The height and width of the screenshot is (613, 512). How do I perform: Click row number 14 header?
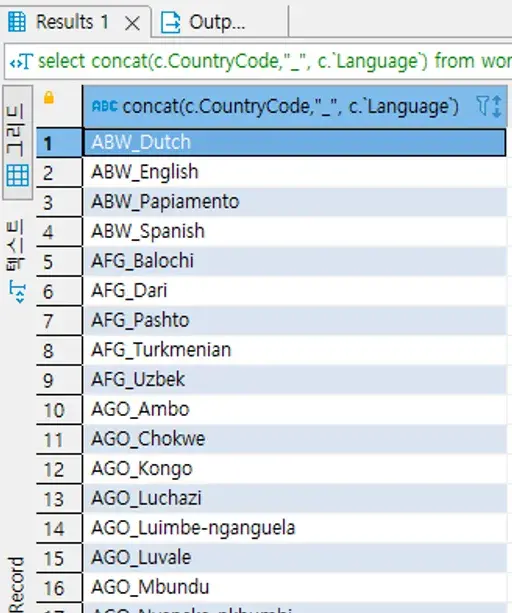click(x=59, y=529)
